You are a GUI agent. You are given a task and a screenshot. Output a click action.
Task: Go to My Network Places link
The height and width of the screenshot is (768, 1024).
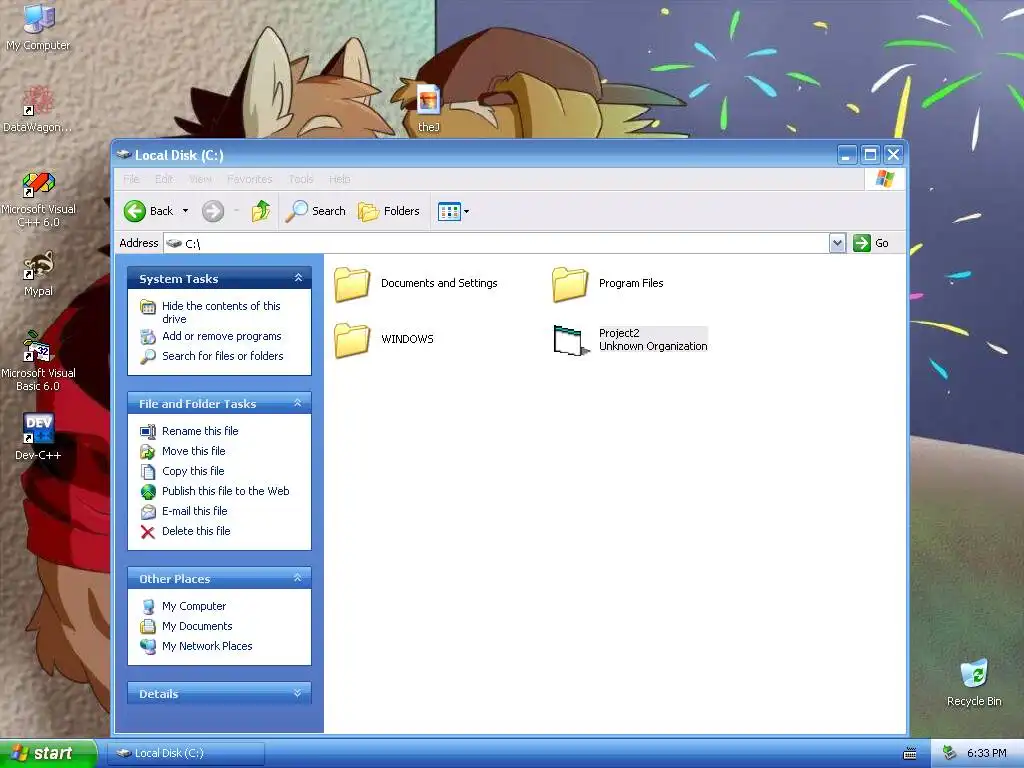207,646
